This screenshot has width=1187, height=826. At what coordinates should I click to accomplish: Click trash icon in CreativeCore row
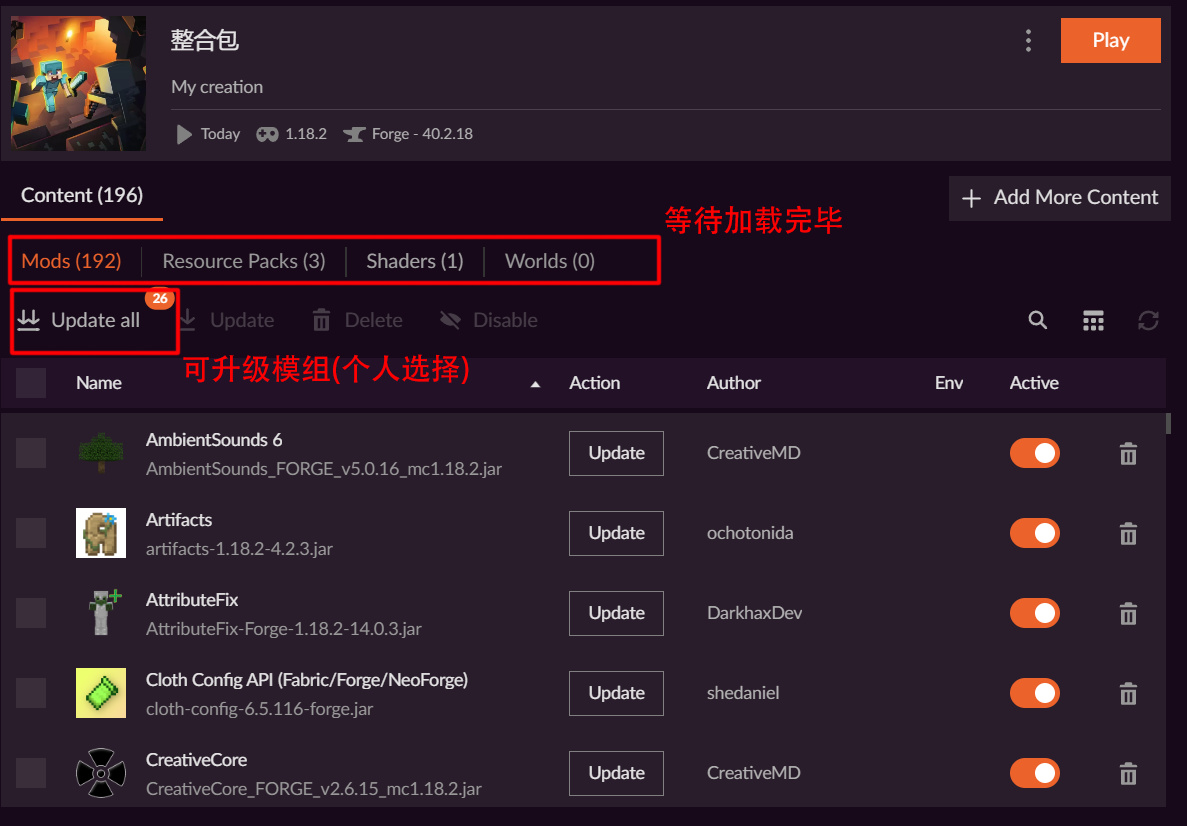coord(1128,774)
